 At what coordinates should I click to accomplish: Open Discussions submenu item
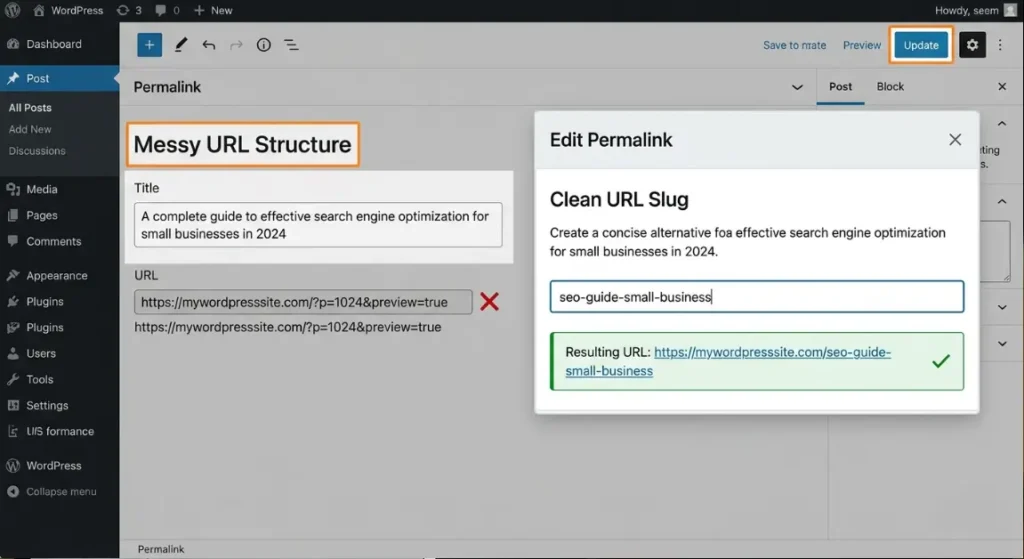37,151
